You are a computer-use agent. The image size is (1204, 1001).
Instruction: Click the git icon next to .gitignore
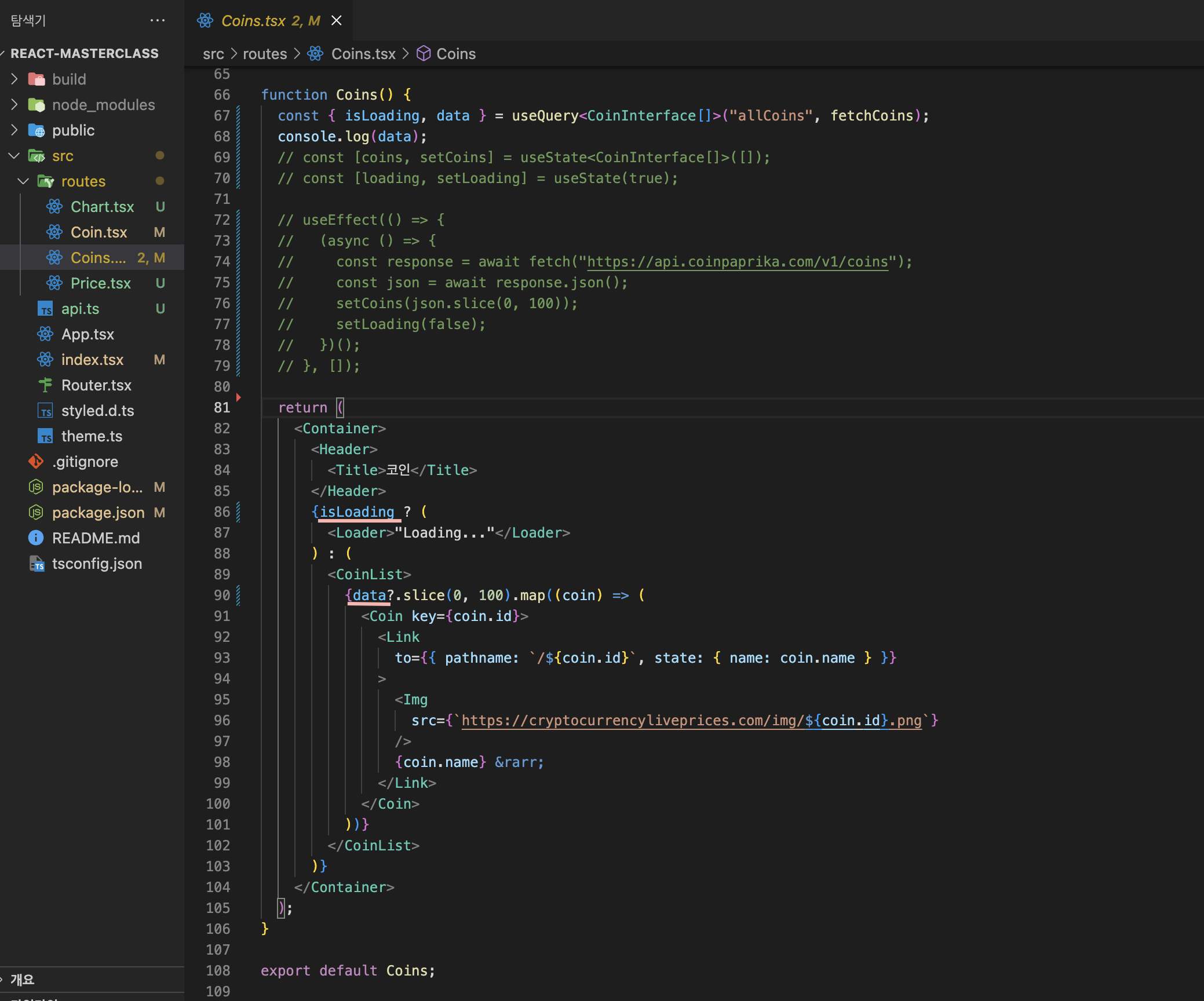[36, 462]
